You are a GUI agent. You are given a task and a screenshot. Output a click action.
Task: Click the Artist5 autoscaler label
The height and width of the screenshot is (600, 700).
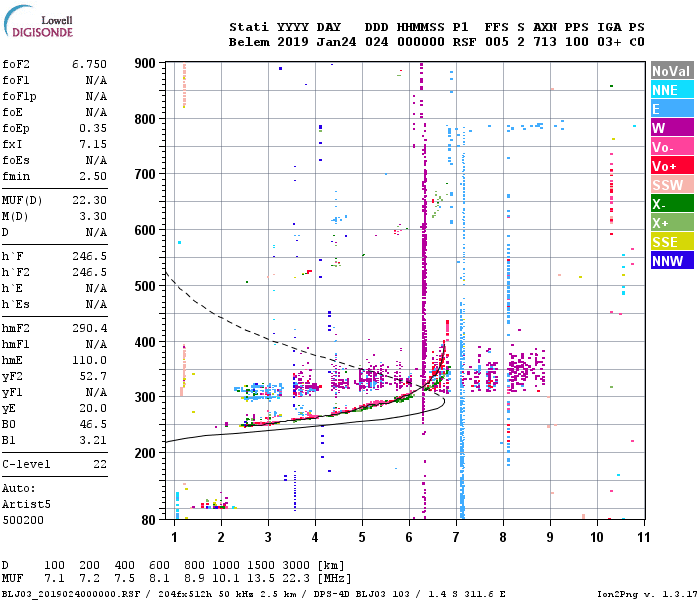(x=26, y=504)
